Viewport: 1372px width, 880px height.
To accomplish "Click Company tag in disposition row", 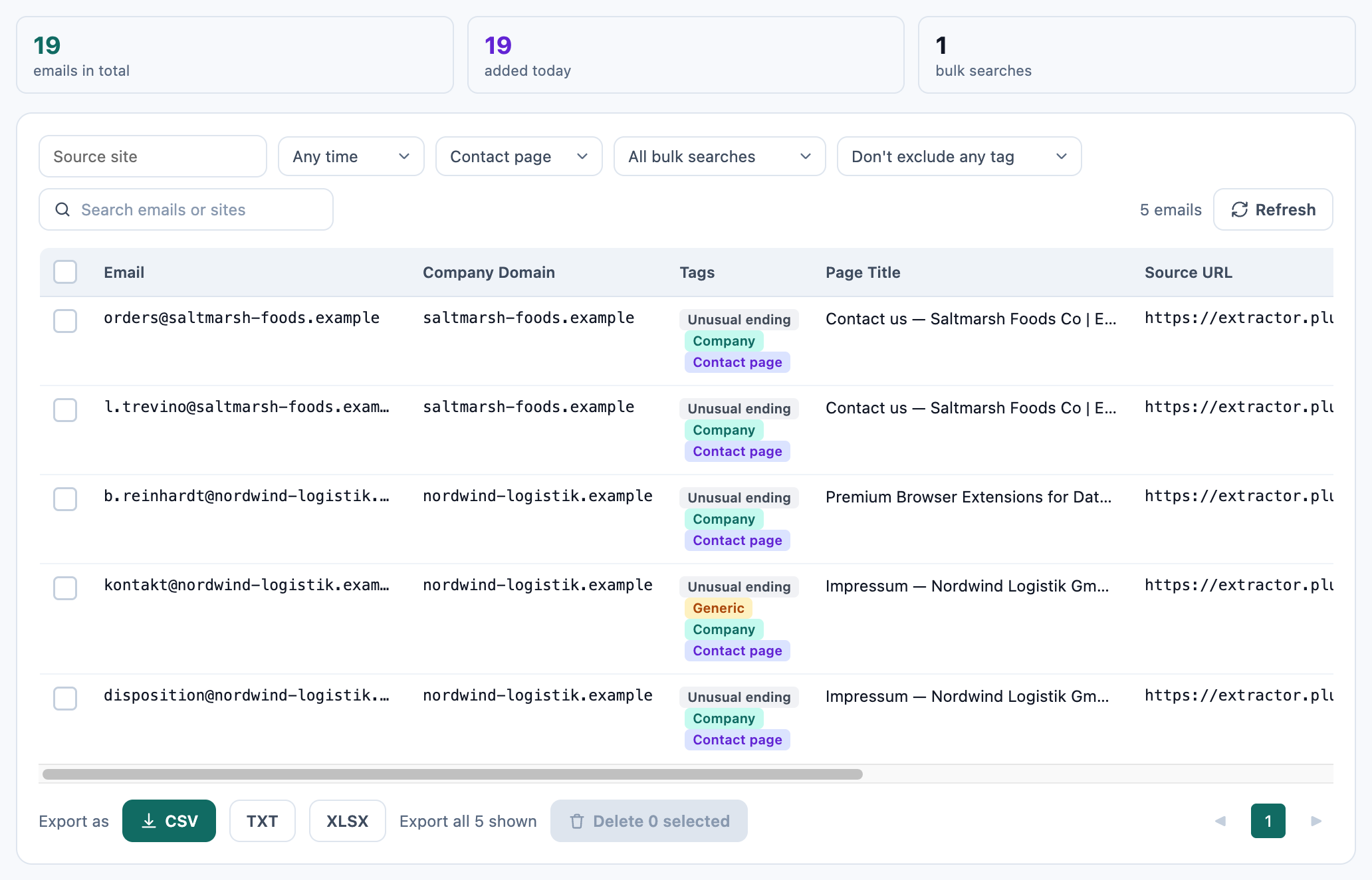I will click(x=724, y=718).
